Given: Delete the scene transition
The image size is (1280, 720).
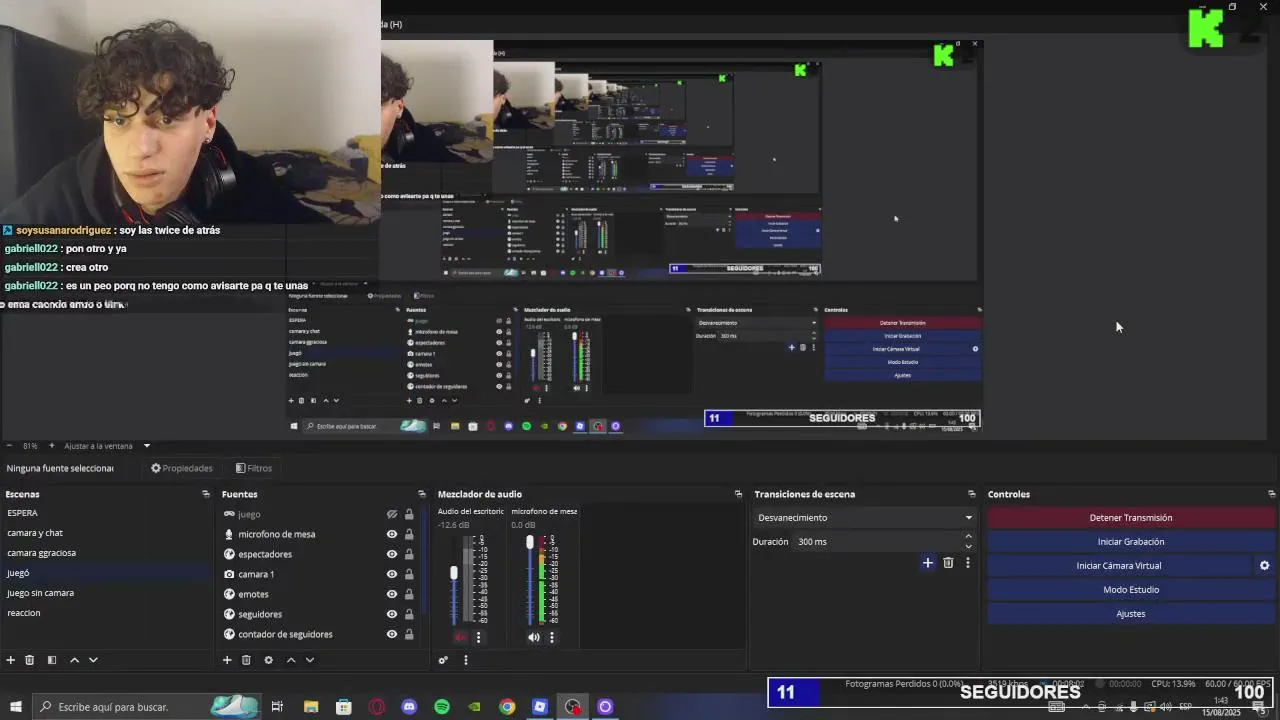Looking at the screenshot, I should pos(948,563).
